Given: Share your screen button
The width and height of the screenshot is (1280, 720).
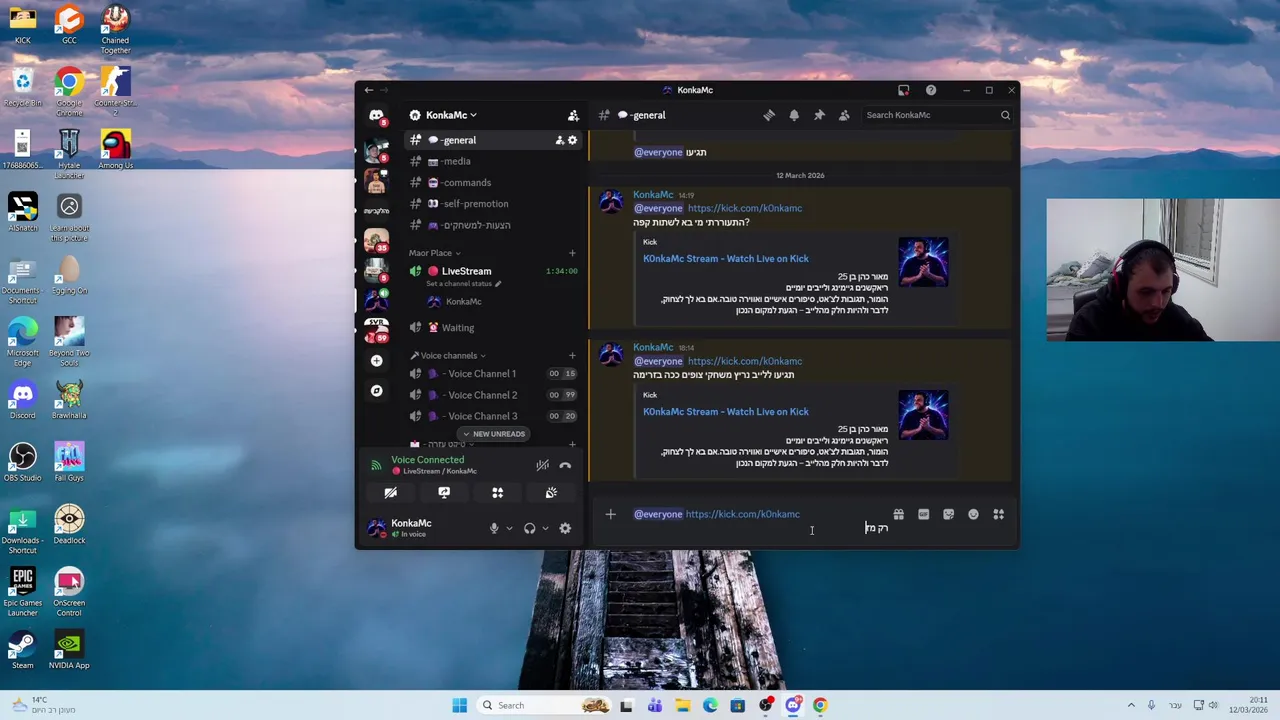Looking at the screenshot, I should (x=444, y=493).
